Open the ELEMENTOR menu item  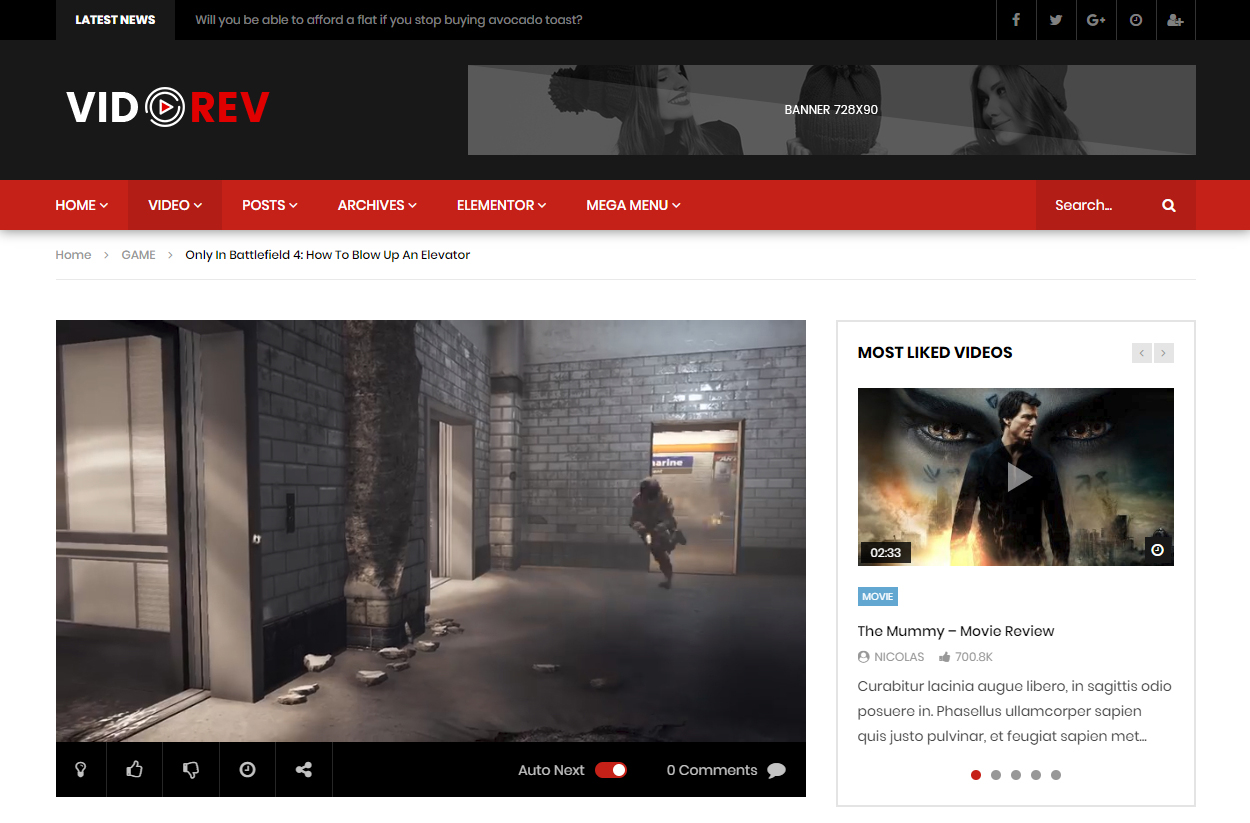click(x=501, y=205)
